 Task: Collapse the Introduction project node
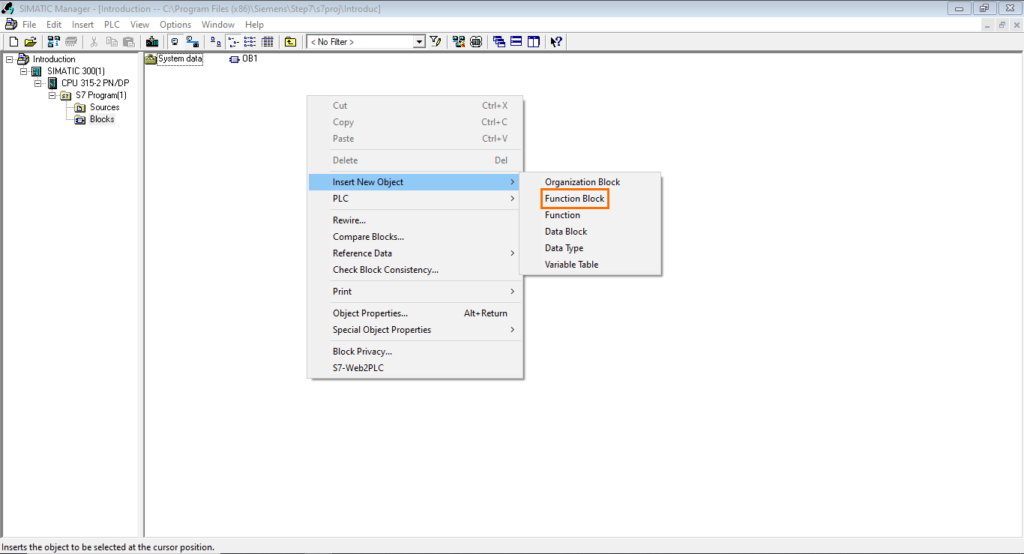pos(9,59)
